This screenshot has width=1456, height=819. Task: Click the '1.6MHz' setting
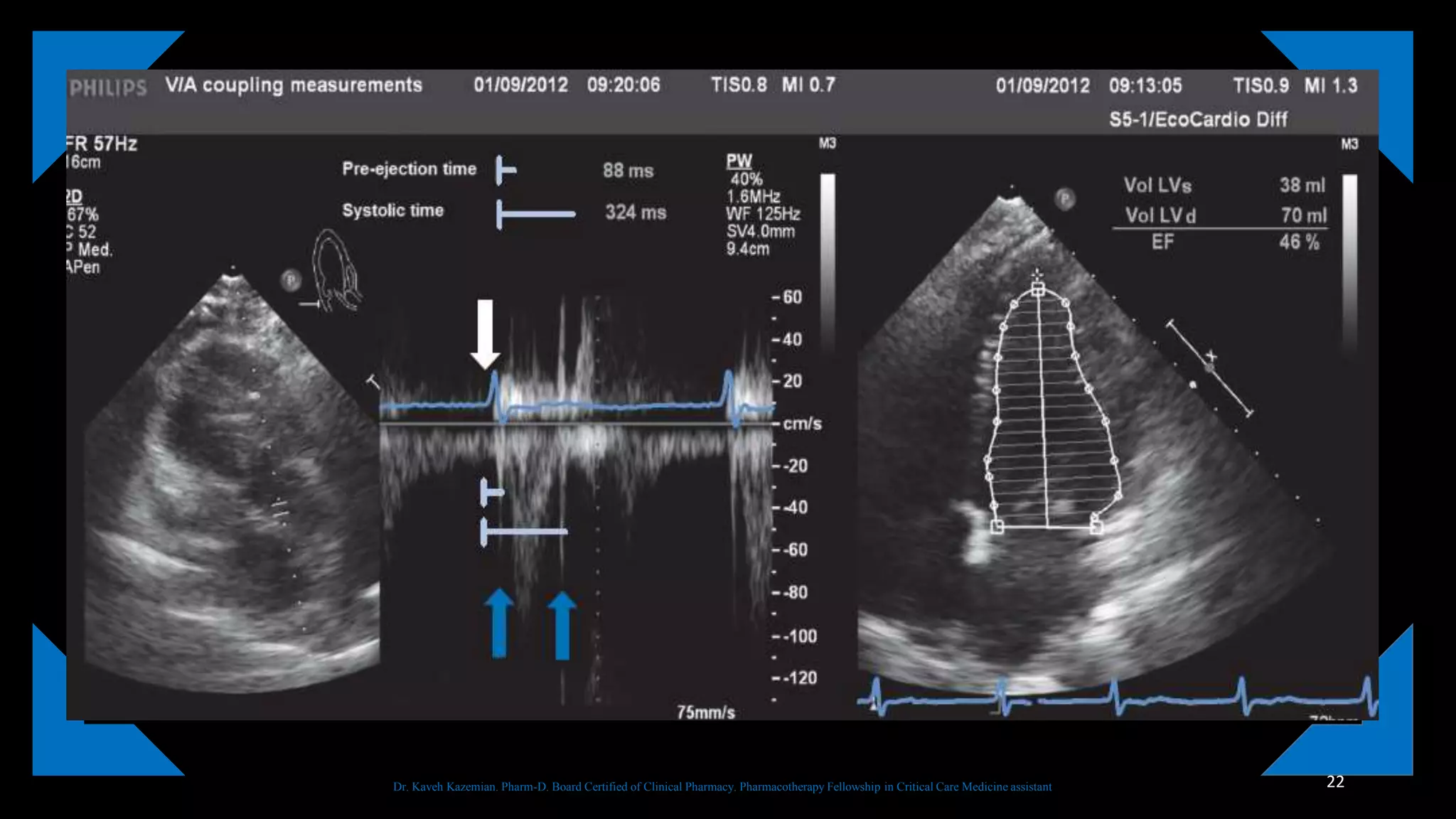pos(753,197)
